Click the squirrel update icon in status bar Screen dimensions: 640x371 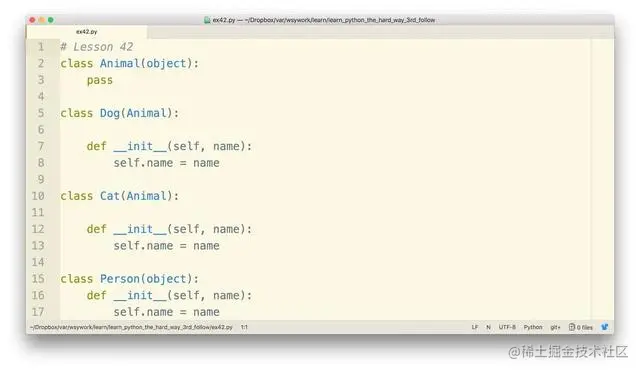pyautogui.click(x=604, y=327)
